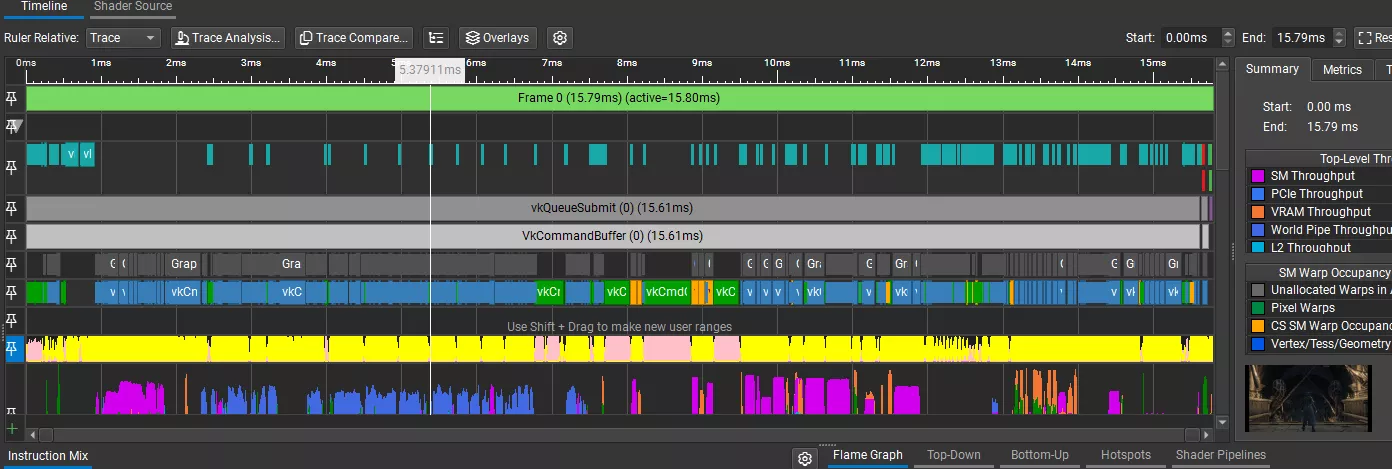Open the Overlays options
Viewport: 1392px width, 469px height.
(497, 38)
